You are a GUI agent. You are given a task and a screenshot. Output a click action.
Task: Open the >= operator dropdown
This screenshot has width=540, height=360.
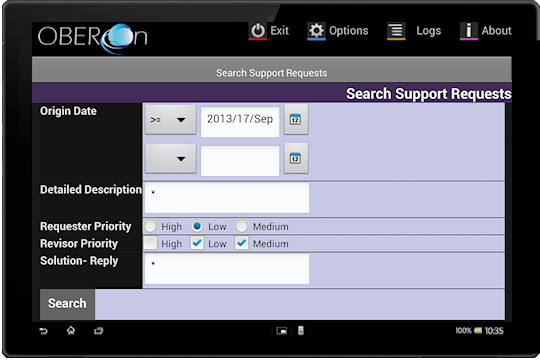[x=170, y=120]
